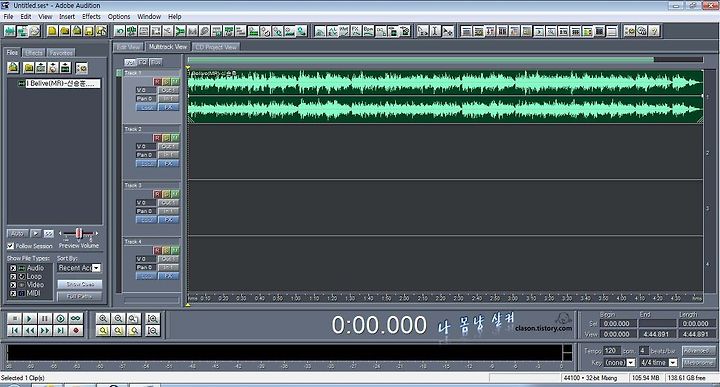Toggle Audio file type checkbox

[13, 268]
